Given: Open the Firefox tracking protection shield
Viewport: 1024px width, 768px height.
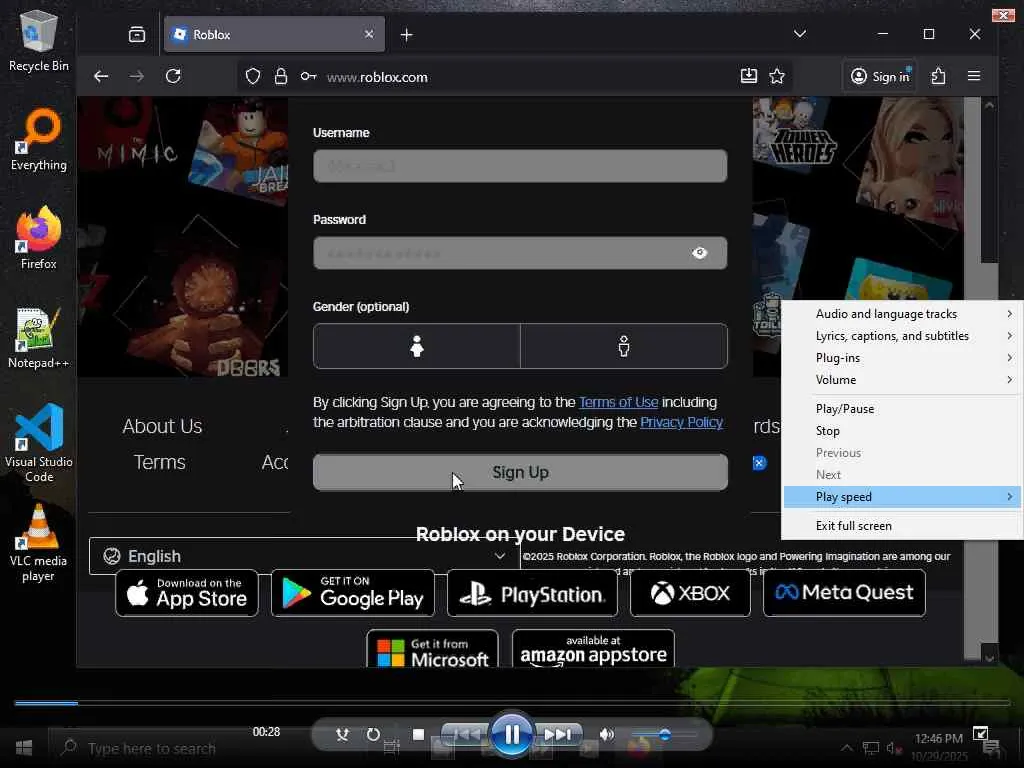Looking at the screenshot, I should 253,76.
